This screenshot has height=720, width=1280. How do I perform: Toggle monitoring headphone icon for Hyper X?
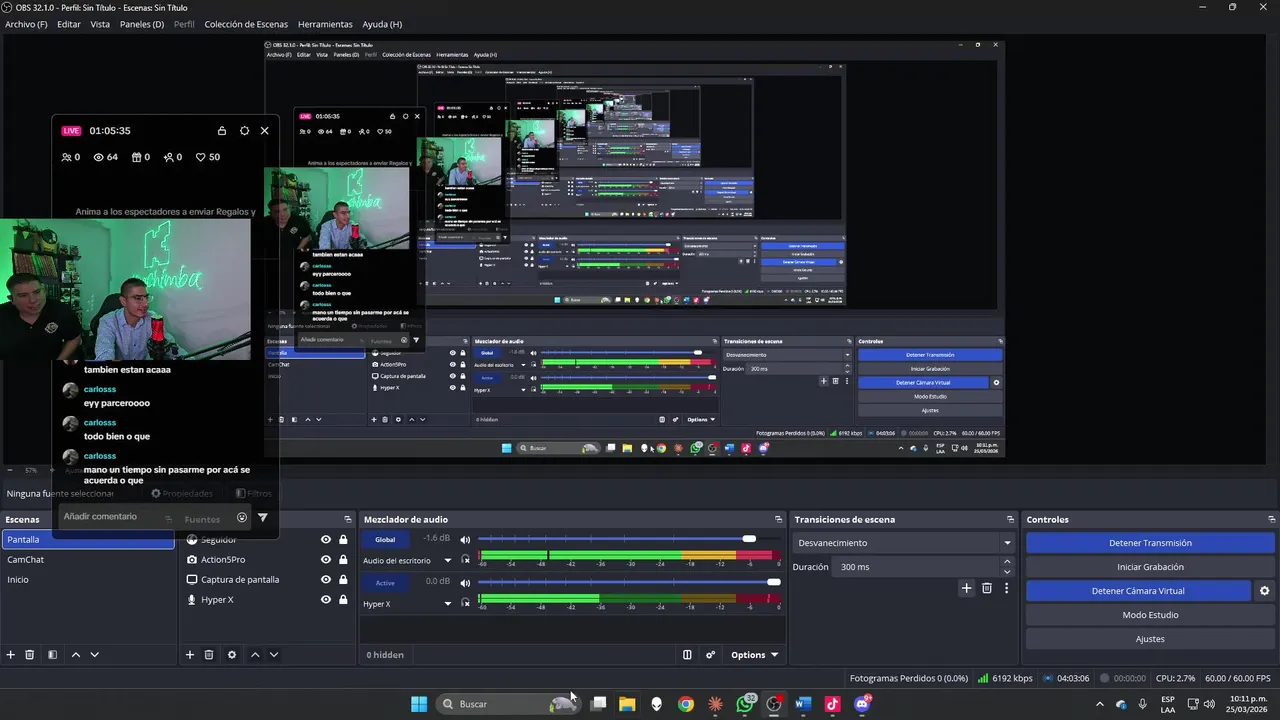(466, 603)
